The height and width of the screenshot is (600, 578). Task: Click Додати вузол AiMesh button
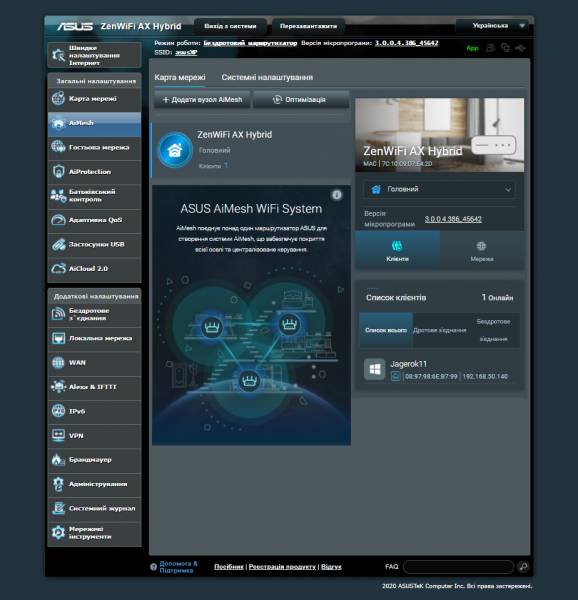[x=202, y=100]
